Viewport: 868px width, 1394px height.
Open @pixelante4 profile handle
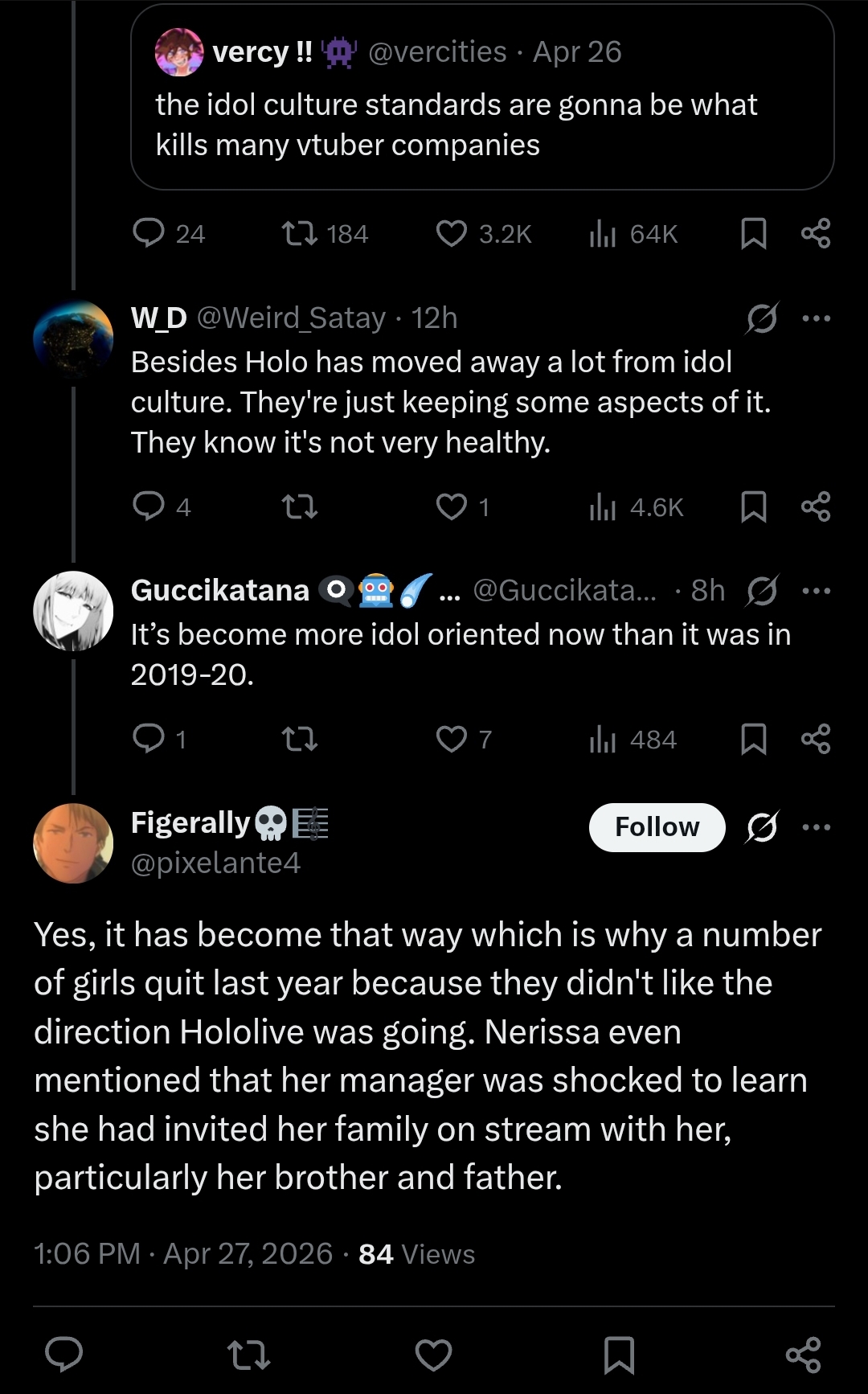pyautogui.click(x=215, y=863)
